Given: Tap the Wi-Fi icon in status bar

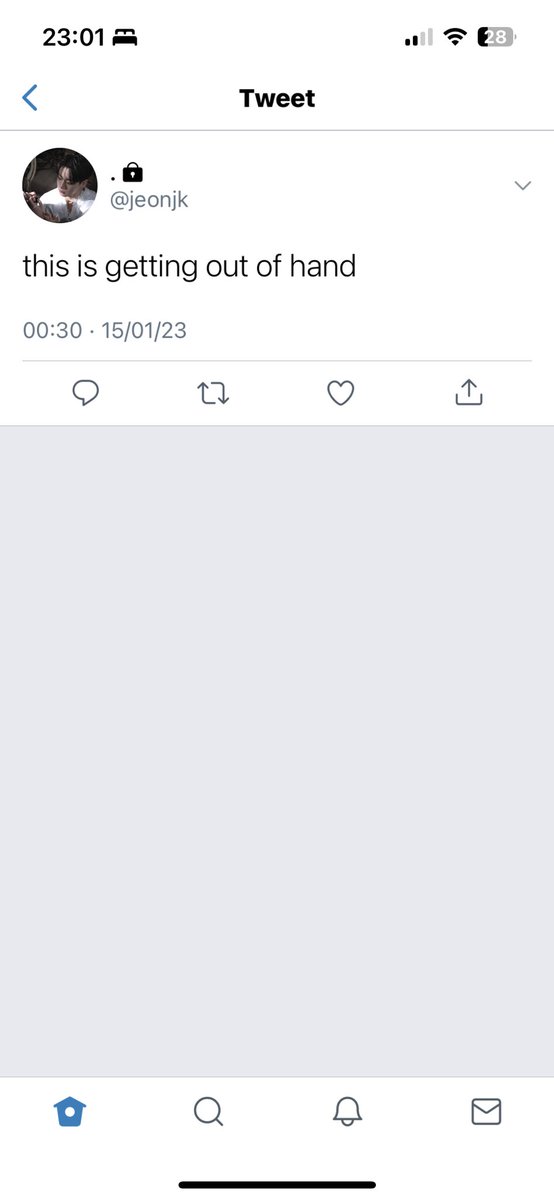Looking at the screenshot, I should pyautogui.click(x=455, y=37).
